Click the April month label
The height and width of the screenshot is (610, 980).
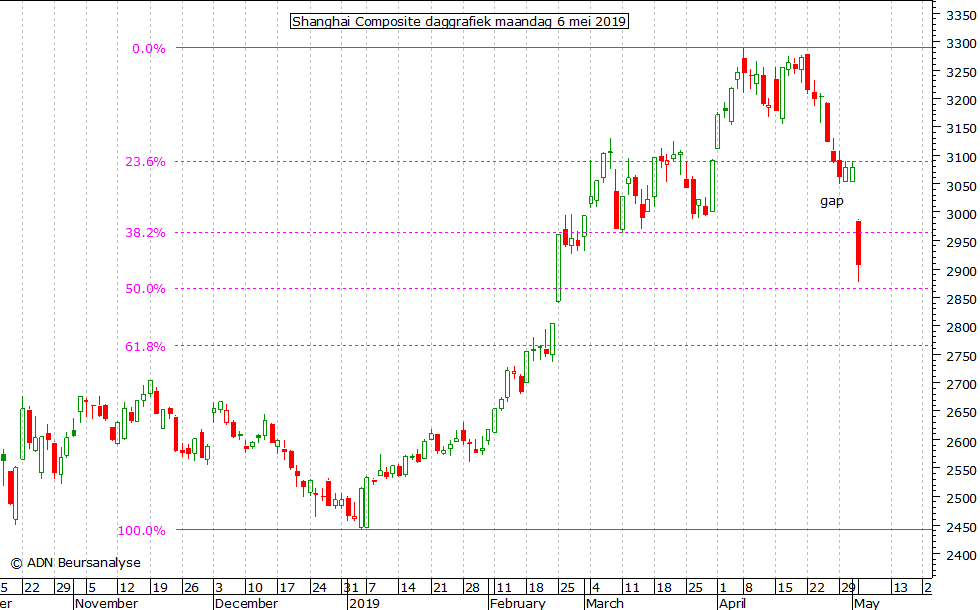[x=732, y=603]
